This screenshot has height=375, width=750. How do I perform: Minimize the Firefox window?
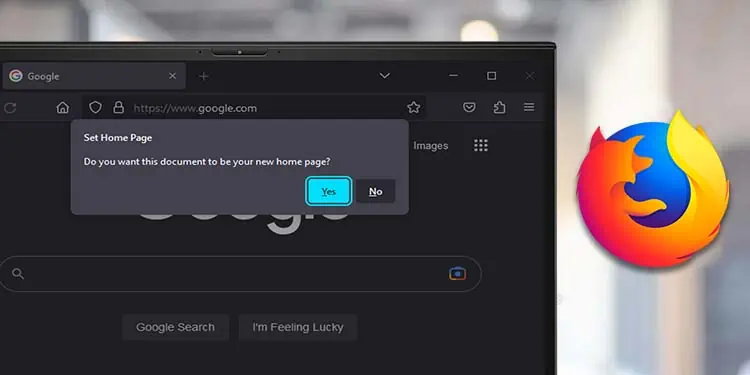click(x=453, y=76)
